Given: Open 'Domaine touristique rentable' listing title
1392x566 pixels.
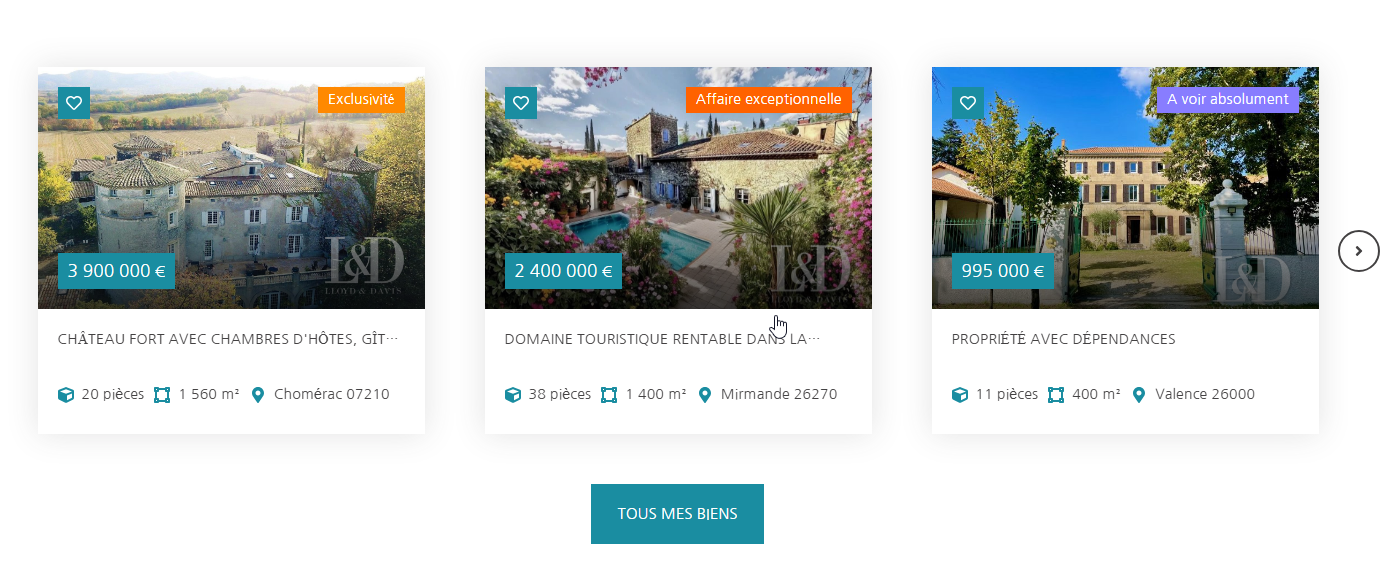Looking at the screenshot, I should tap(662, 339).
